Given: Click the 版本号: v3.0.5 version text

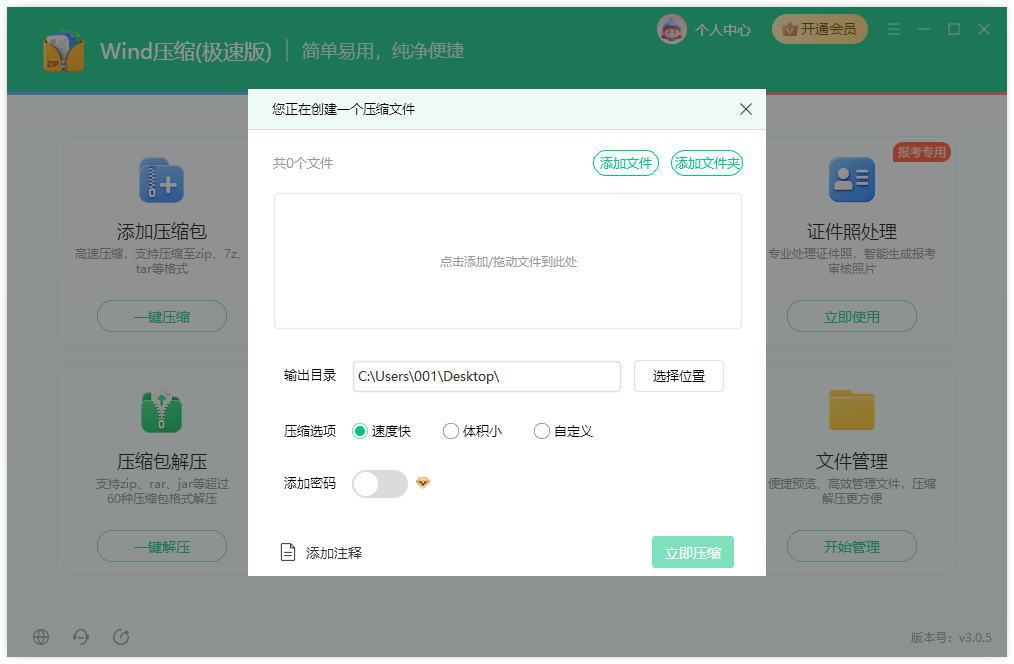Looking at the screenshot, I should [x=951, y=637].
